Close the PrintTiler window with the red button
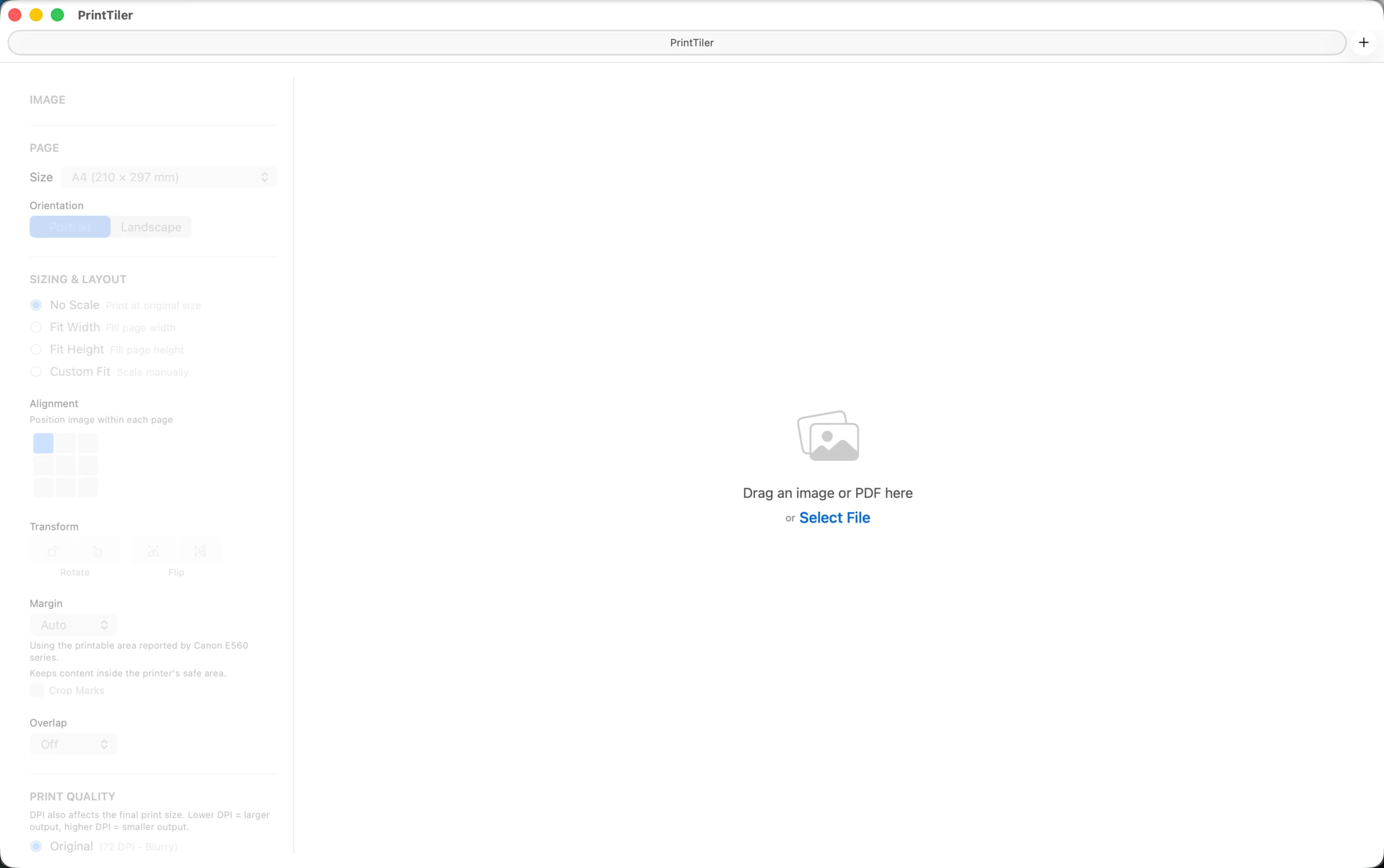This screenshot has width=1384, height=868. click(x=15, y=15)
